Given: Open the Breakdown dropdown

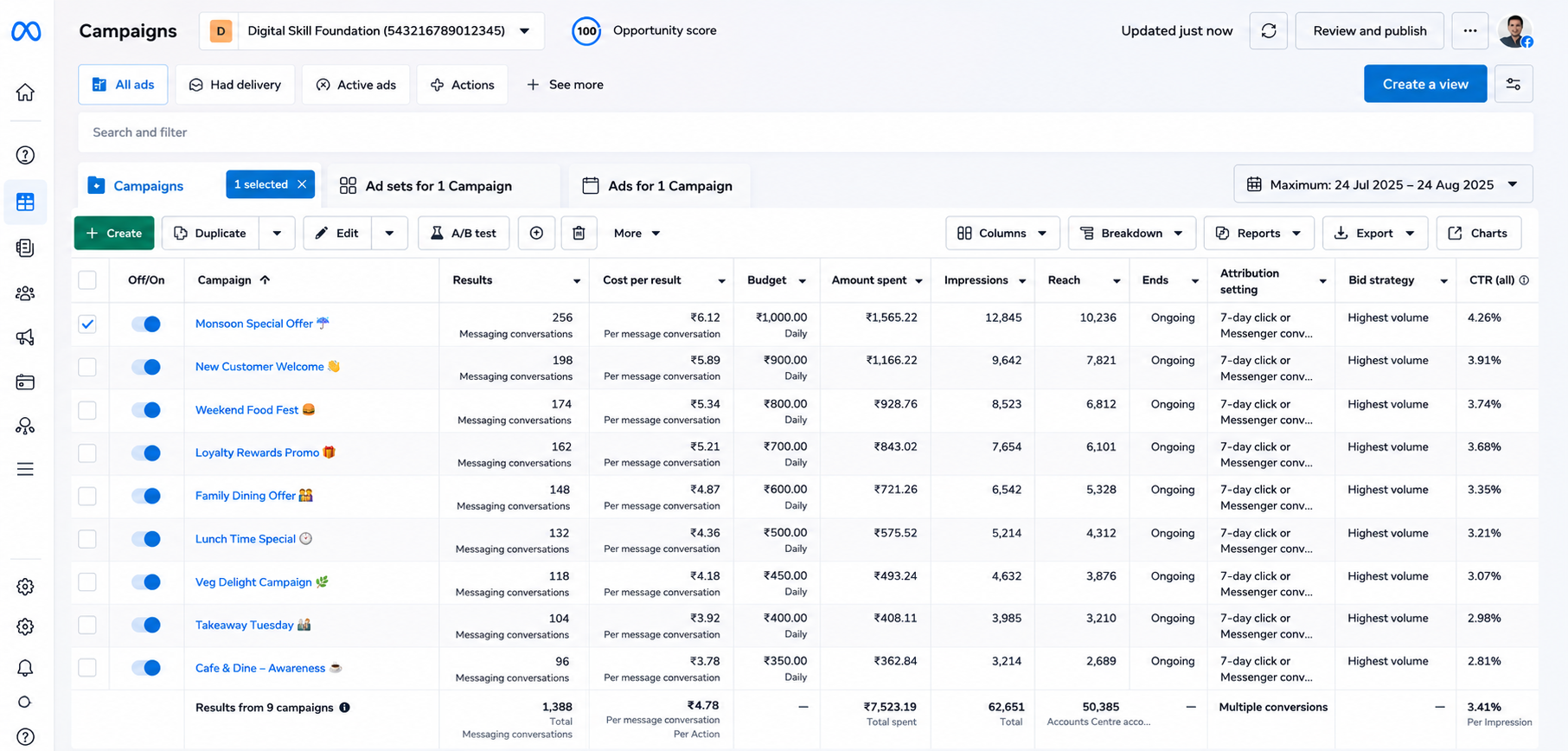Looking at the screenshot, I should pyautogui.click(x=1132, y=233).
